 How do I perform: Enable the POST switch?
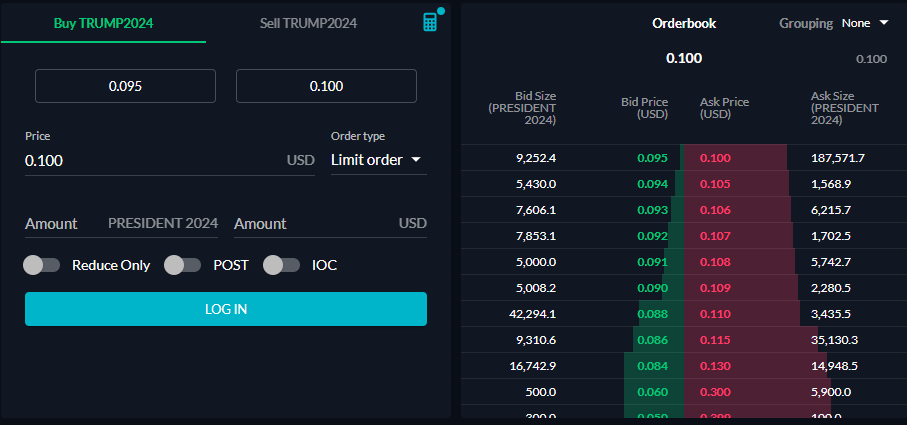[183, 265]
